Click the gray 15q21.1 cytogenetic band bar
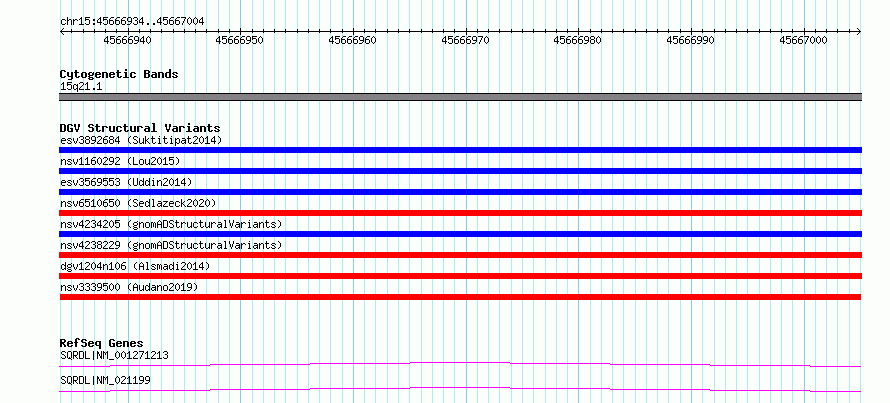The width and height of the screenshot is (890, 403). (460, 97)
